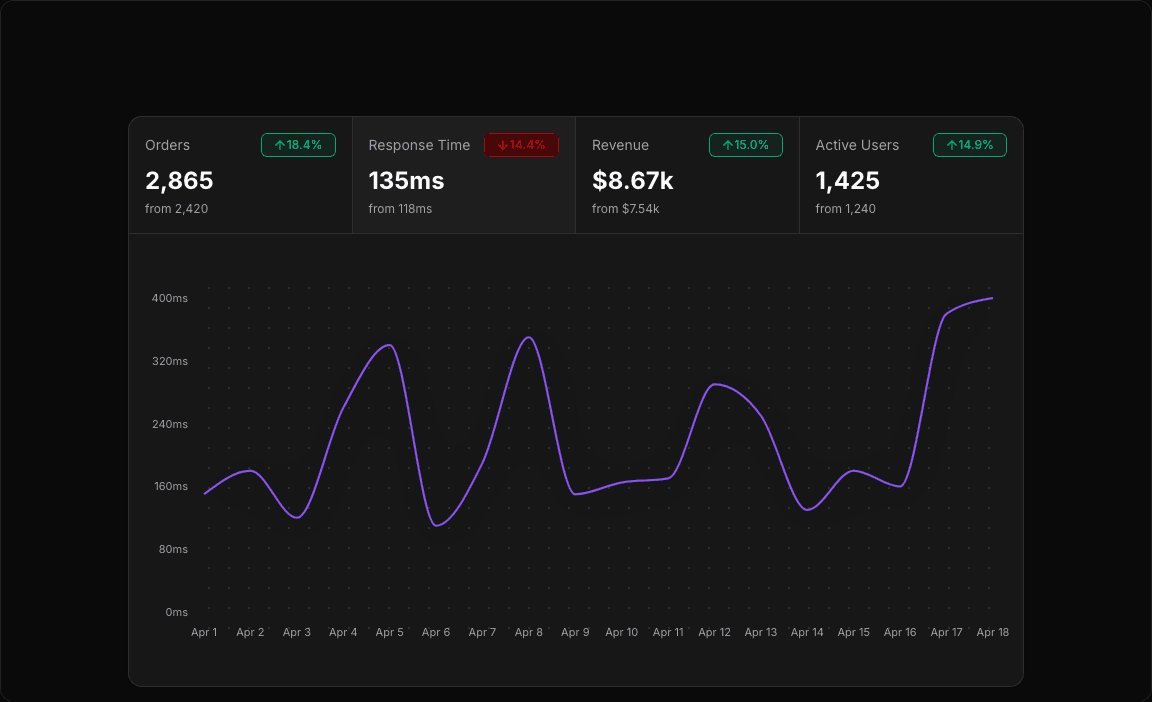Click the 400ms axis label
1152x702 pixels.
[x=172, y=298]
